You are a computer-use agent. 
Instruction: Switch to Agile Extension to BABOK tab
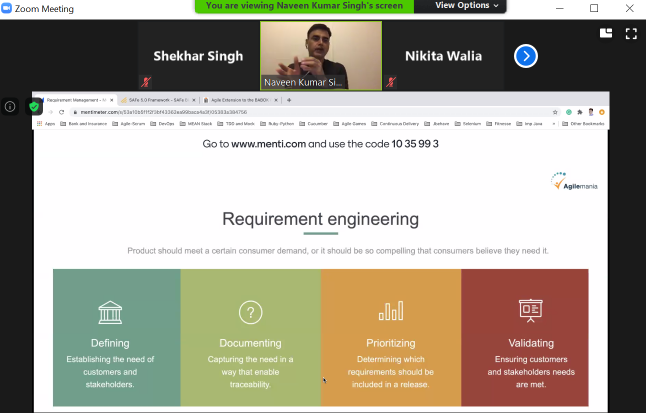click(x=240, y=100)
